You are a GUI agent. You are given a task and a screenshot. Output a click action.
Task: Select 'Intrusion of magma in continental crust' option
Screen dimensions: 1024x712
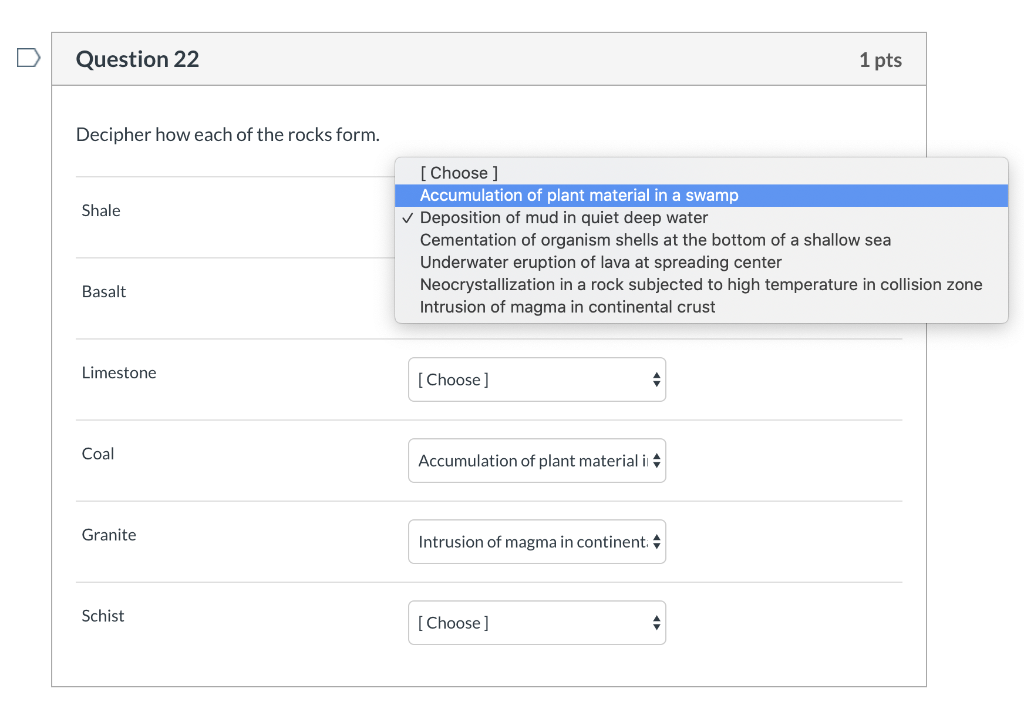tap(701, 307)
